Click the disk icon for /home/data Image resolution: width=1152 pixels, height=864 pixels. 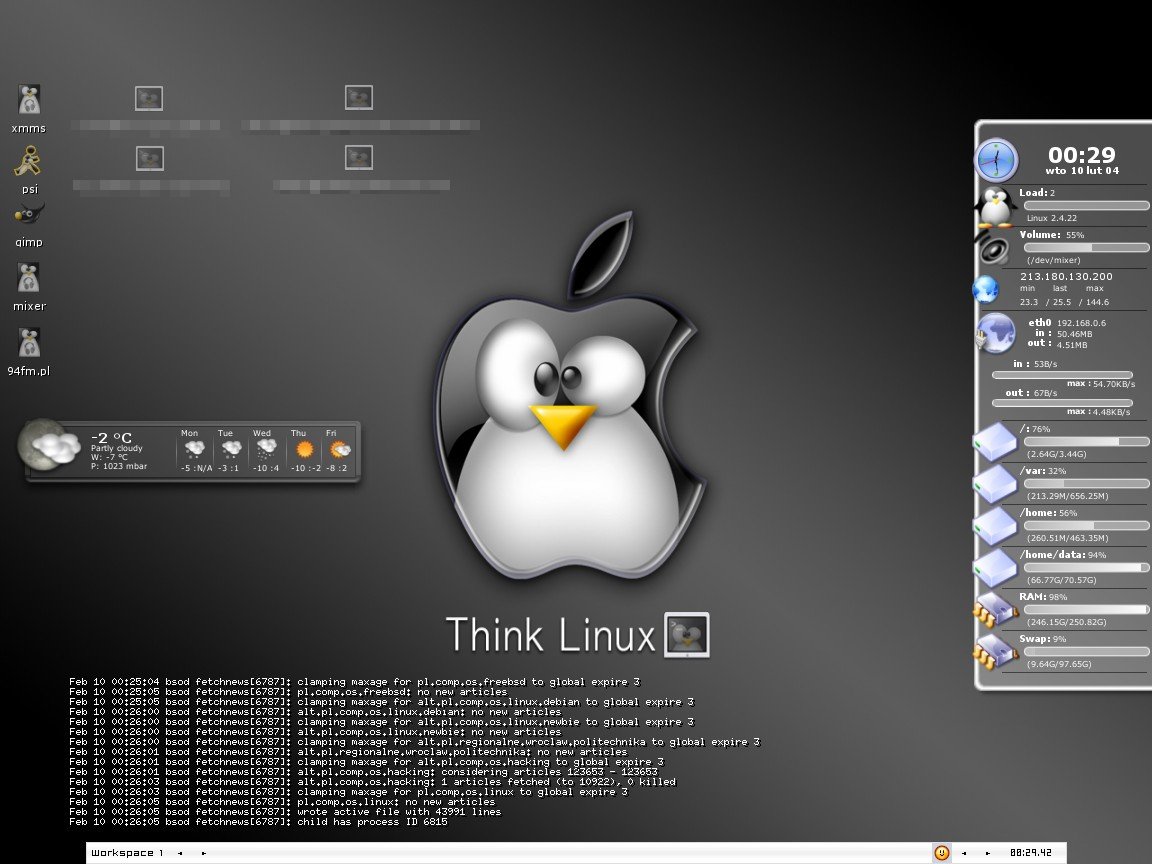pyautogui.click(x=995, y=568)
